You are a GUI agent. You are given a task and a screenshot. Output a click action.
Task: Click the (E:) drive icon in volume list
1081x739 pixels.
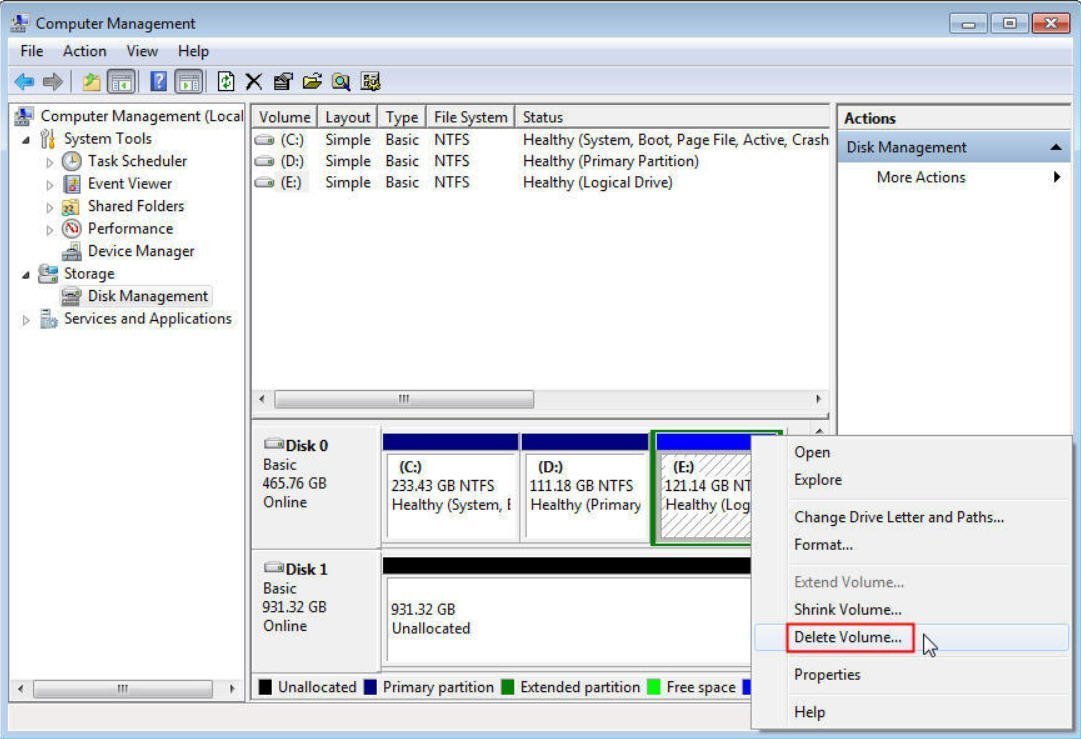pos(264,183)
